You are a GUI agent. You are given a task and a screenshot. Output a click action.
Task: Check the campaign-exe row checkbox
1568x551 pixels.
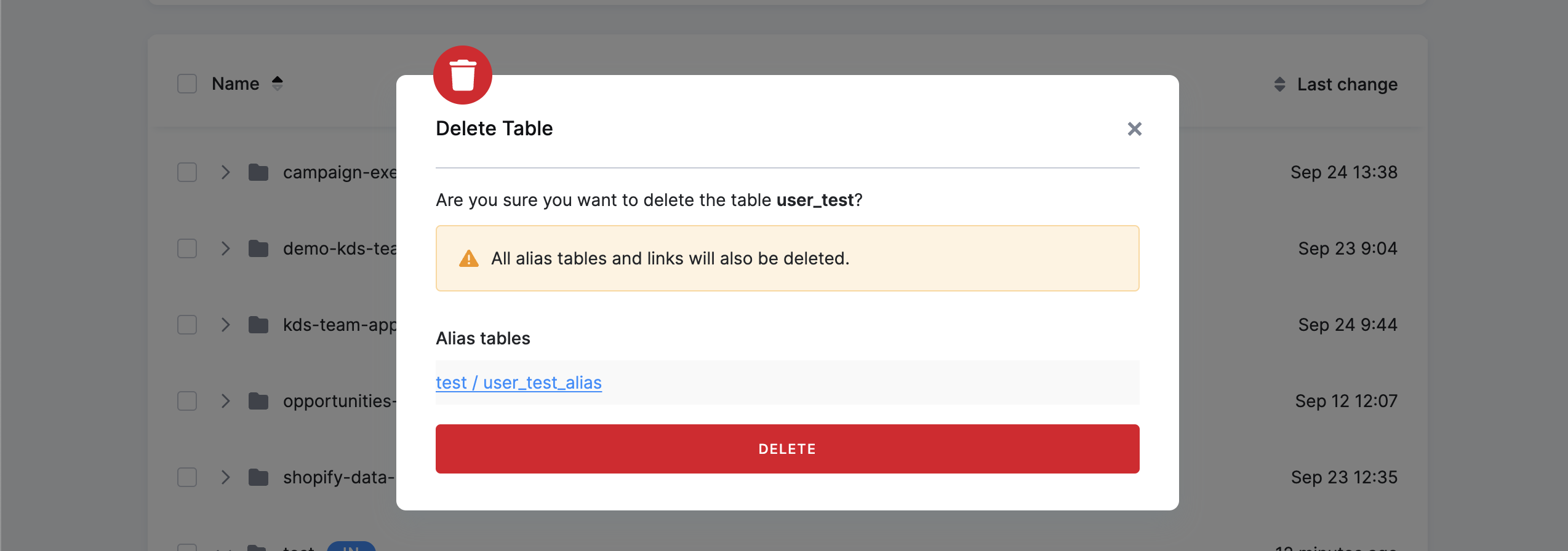[187, 172]
